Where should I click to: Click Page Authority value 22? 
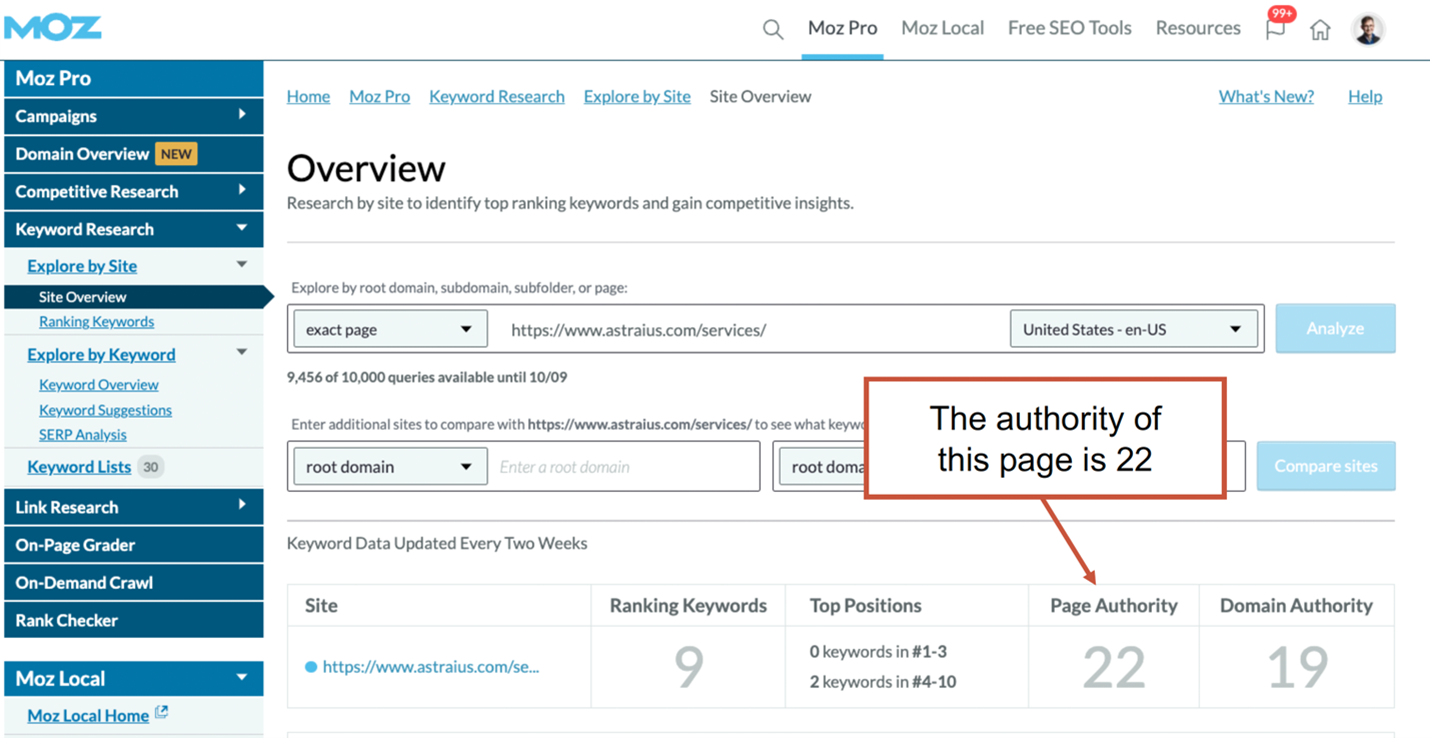click(x=1113, y=668)
